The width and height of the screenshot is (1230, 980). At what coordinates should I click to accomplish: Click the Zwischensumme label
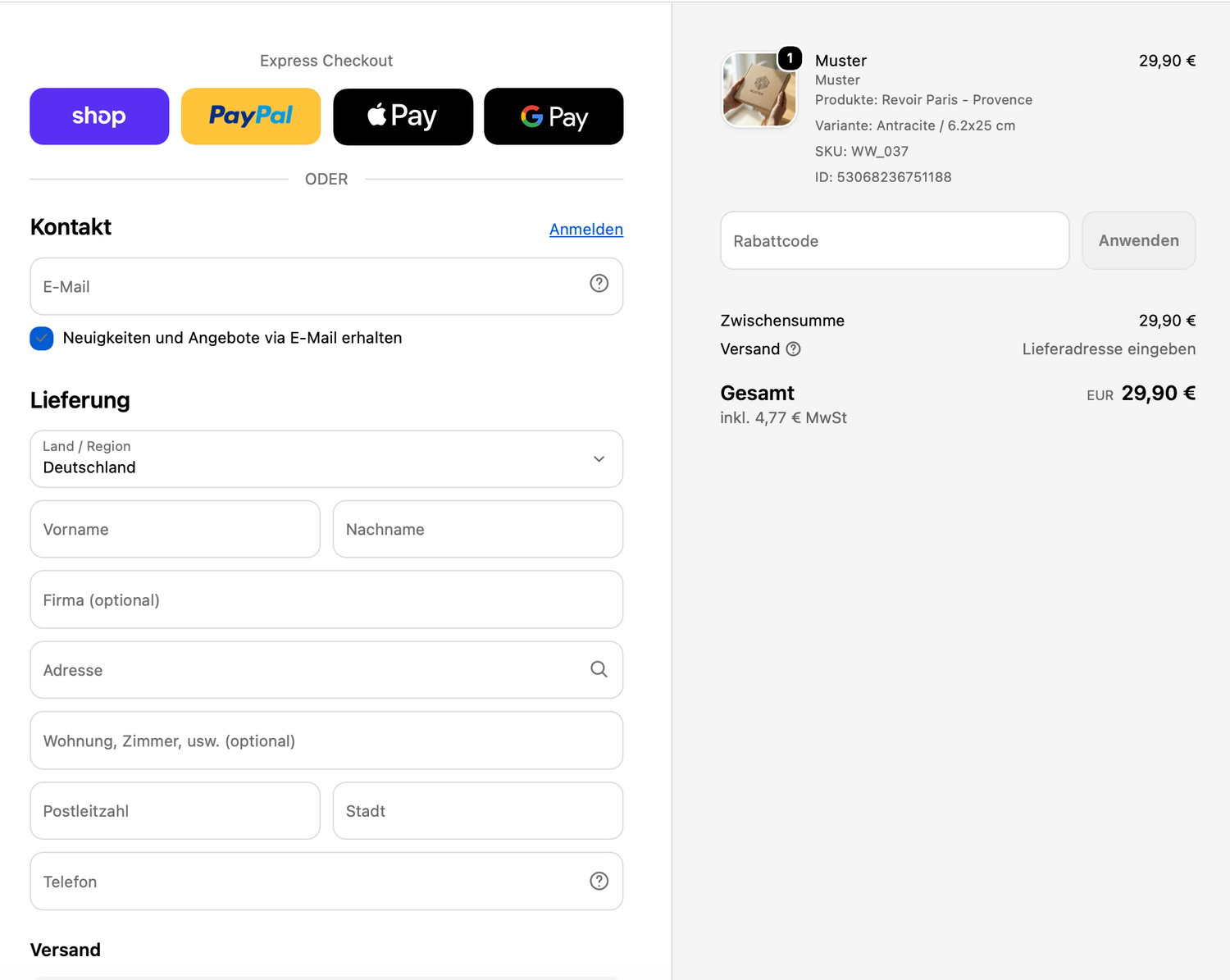coord(782,321)
